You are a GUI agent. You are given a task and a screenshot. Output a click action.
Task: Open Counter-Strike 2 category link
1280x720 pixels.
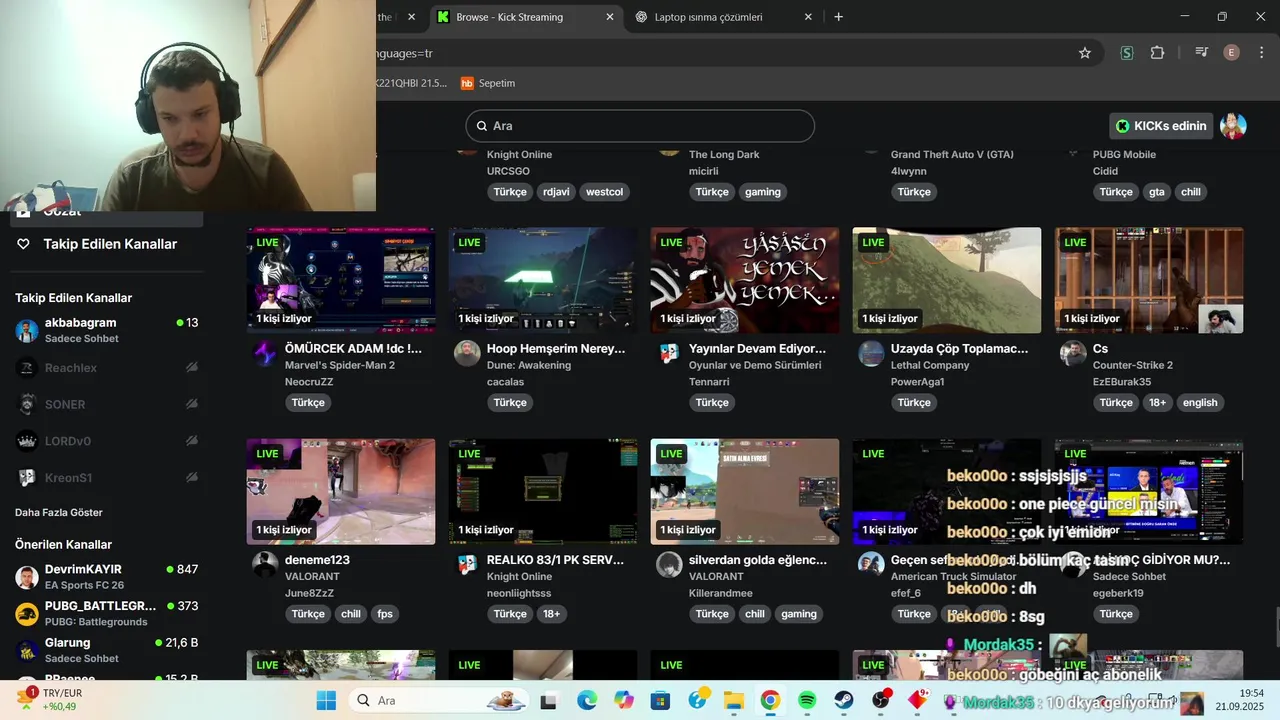pos(1133,365)
